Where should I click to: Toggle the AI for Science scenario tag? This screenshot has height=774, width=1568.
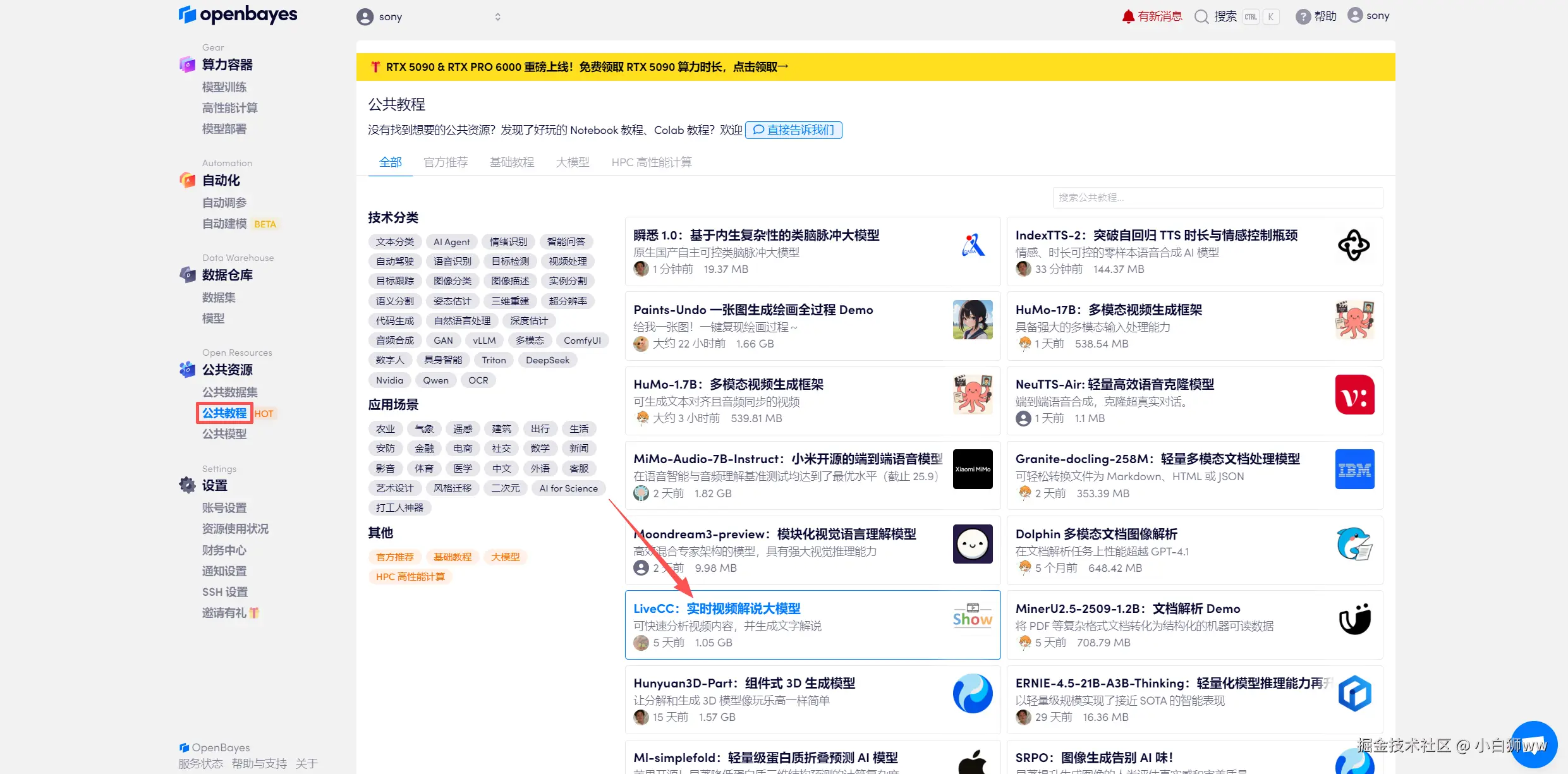pyautogui.click(x=568, y=488)
